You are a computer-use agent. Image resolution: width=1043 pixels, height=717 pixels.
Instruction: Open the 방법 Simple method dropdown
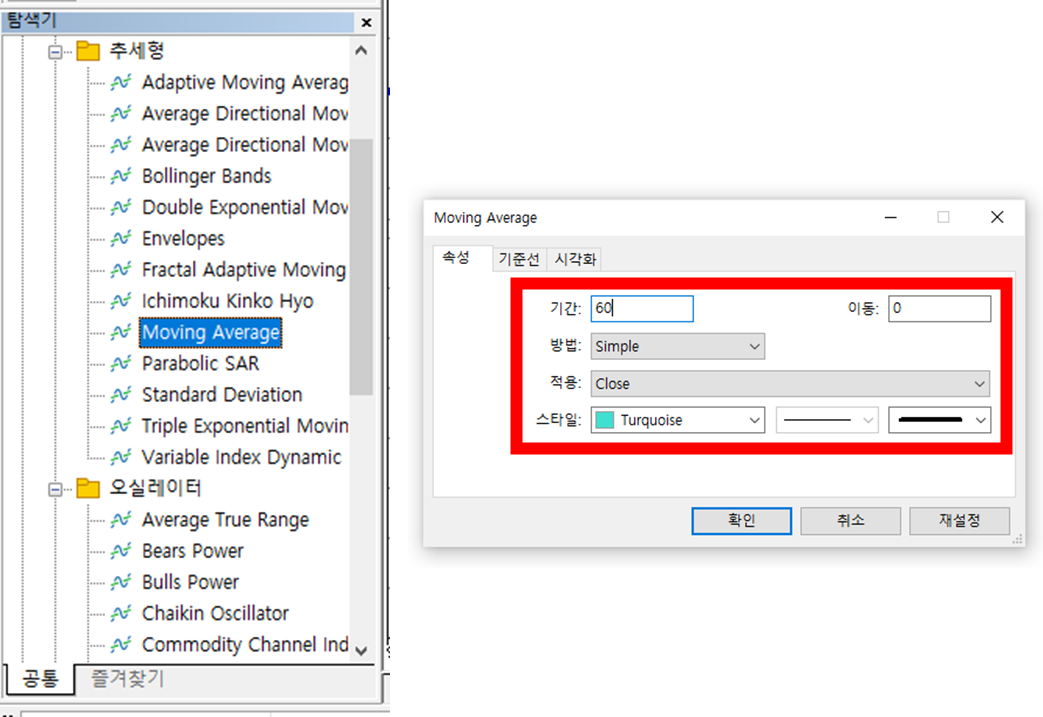coord(677,346)
